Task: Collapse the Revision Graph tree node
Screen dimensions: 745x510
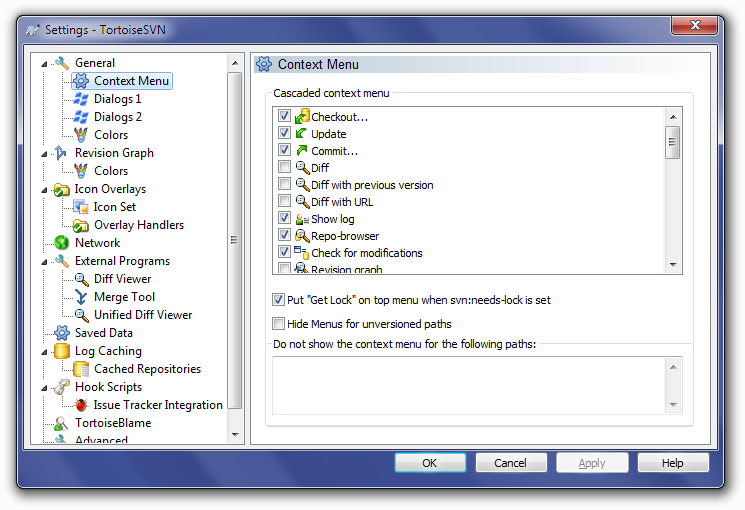Action: 44,154
